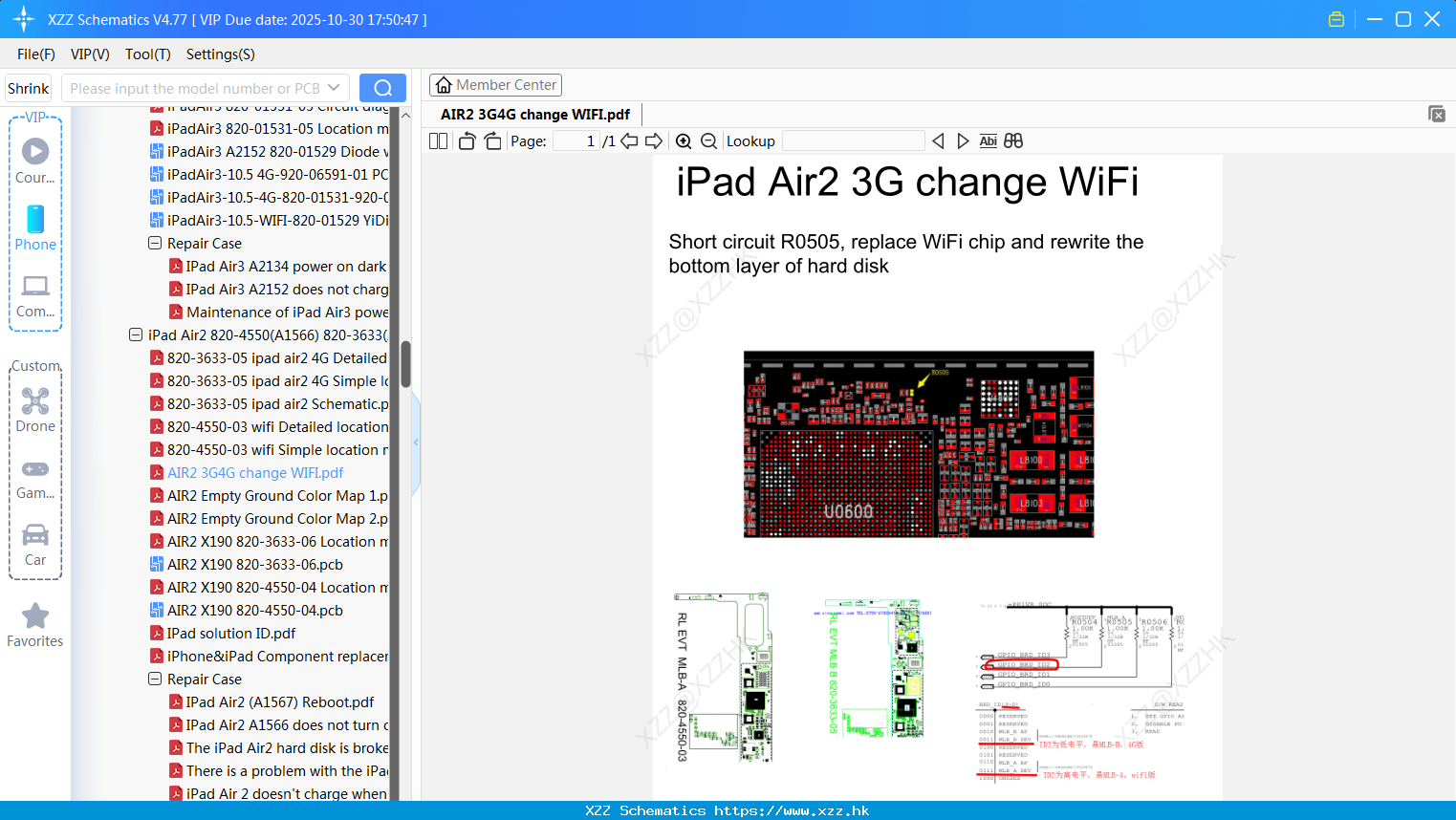Image resolution: width=1456 pixels, height=820 pixels.
Task: Open the Courses sidebar item
Action: (35, 161)
